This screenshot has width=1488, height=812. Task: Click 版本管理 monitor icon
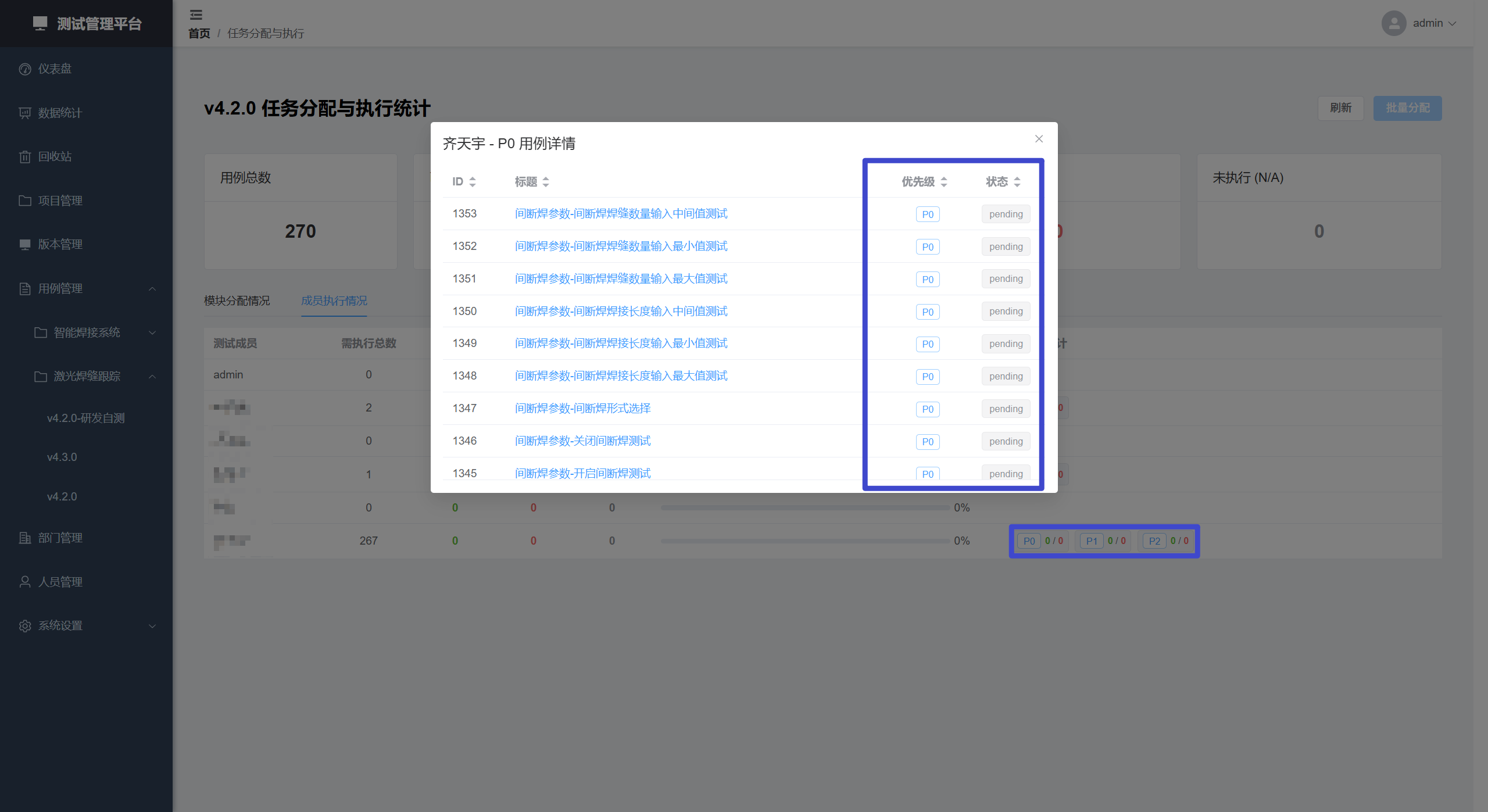(25, 245)
